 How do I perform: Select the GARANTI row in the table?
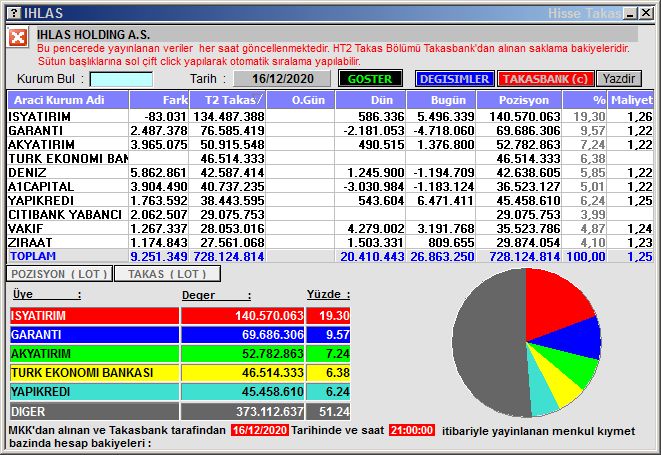[x=330, y=130]
